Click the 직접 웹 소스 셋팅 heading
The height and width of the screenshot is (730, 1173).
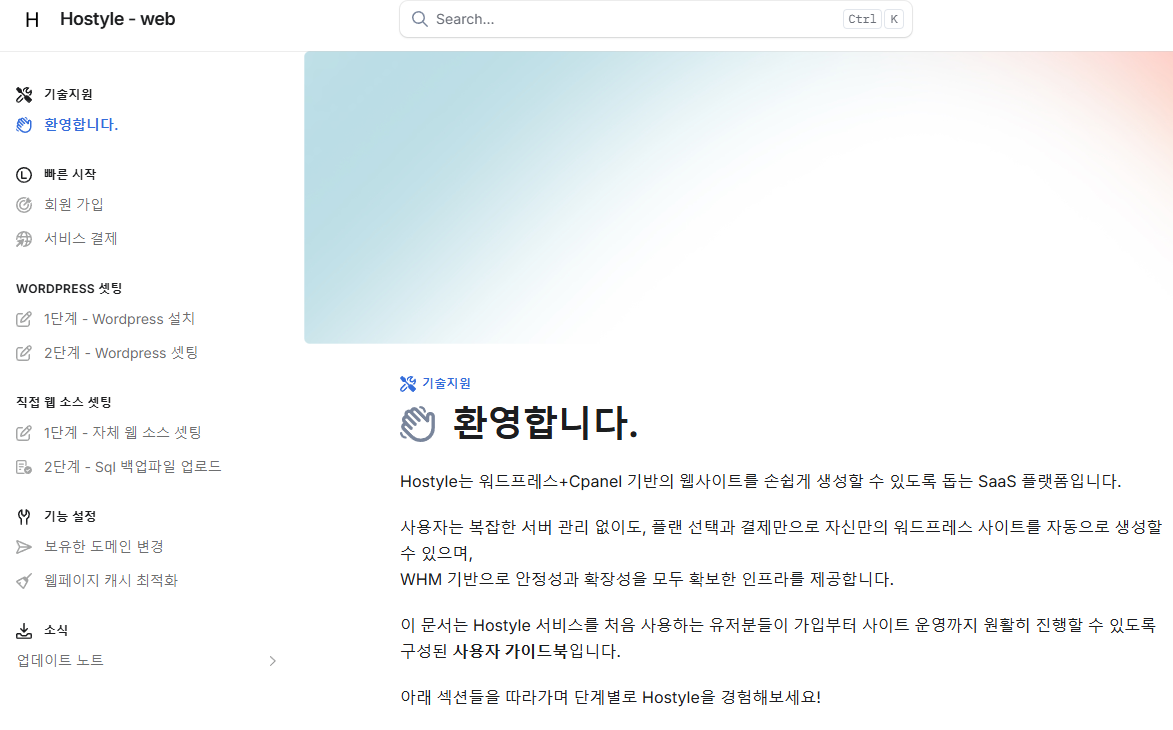[x=64, y=402]
